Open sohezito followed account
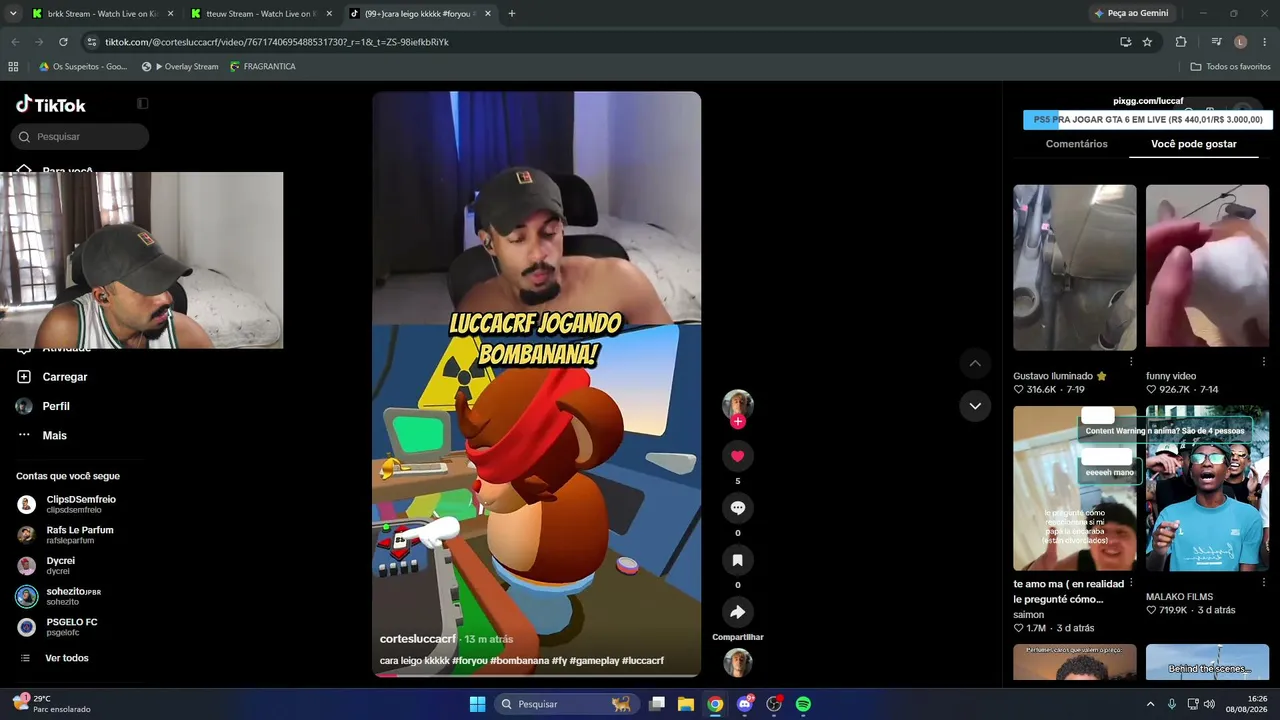 click(60, 597)
